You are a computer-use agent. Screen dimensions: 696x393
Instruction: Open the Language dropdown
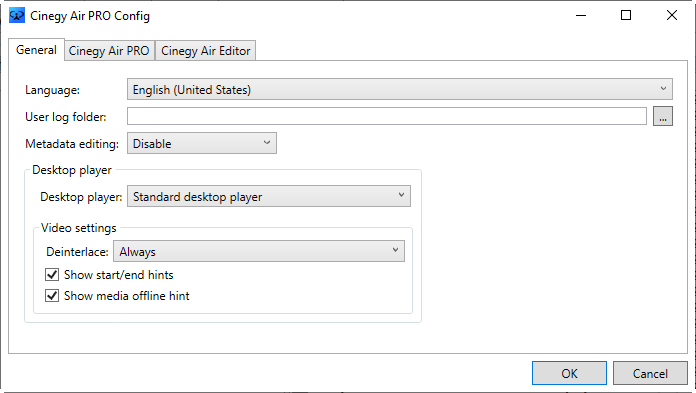pos(399,89)
